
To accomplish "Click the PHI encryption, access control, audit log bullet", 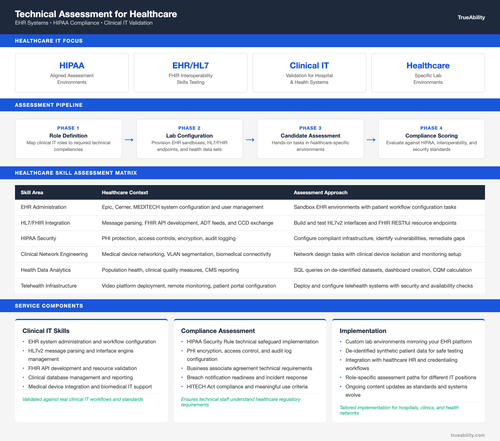I will 239,355.
